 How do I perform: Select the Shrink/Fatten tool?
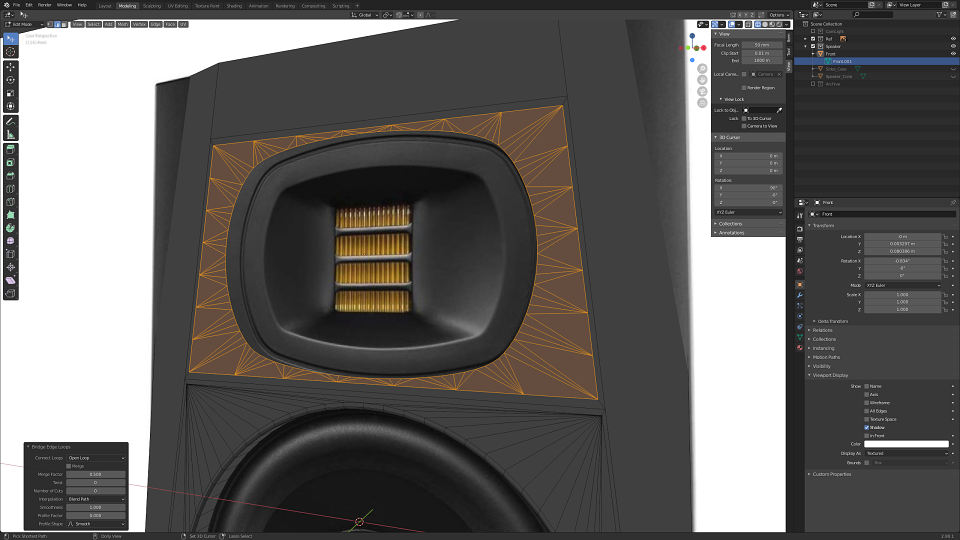click(10, 268)
